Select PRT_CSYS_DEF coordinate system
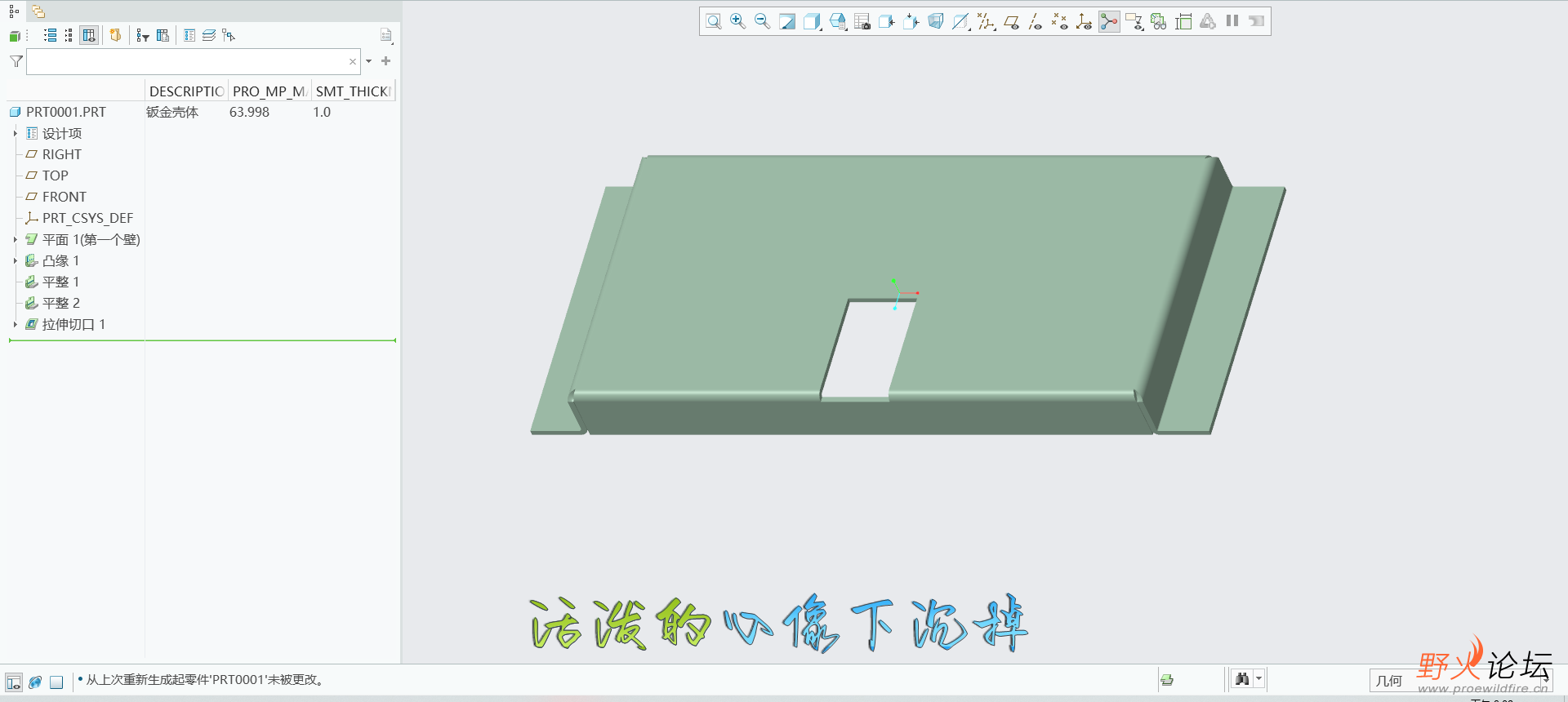Image resolution: width=1568 pixels, height=702 pixels. 87,218
